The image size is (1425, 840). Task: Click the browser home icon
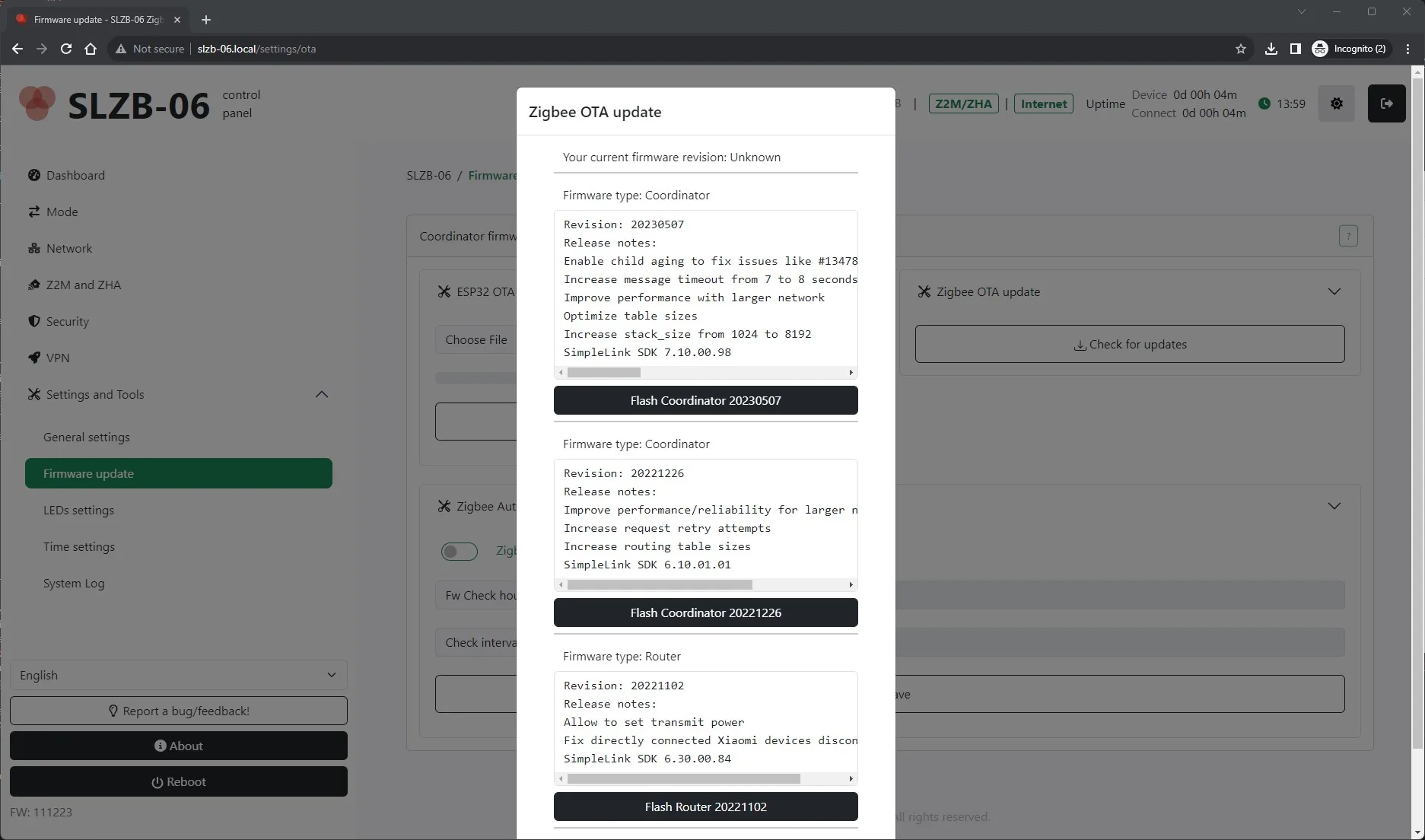[x=91, y=49]
